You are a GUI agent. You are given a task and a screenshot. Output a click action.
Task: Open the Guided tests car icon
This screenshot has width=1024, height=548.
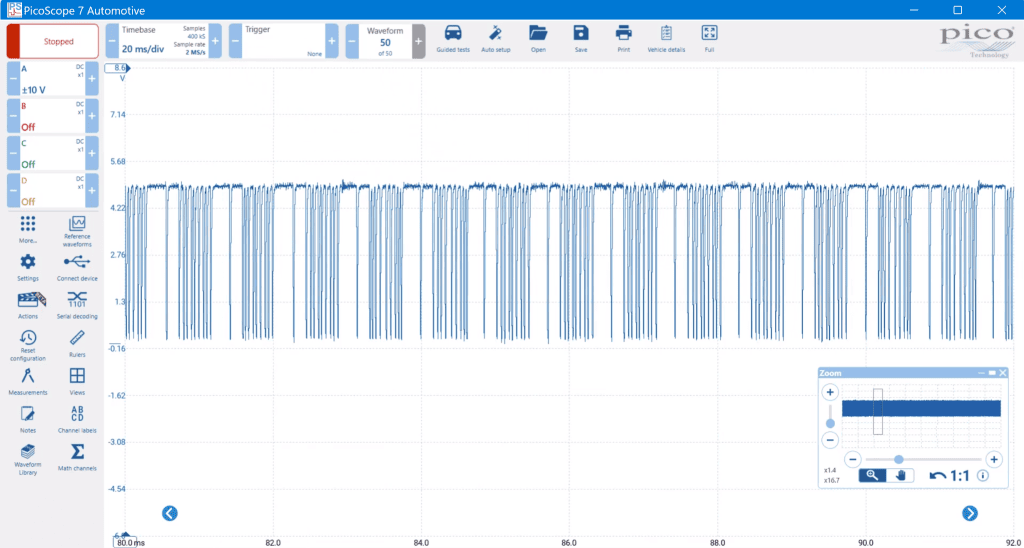coord(453,35)
